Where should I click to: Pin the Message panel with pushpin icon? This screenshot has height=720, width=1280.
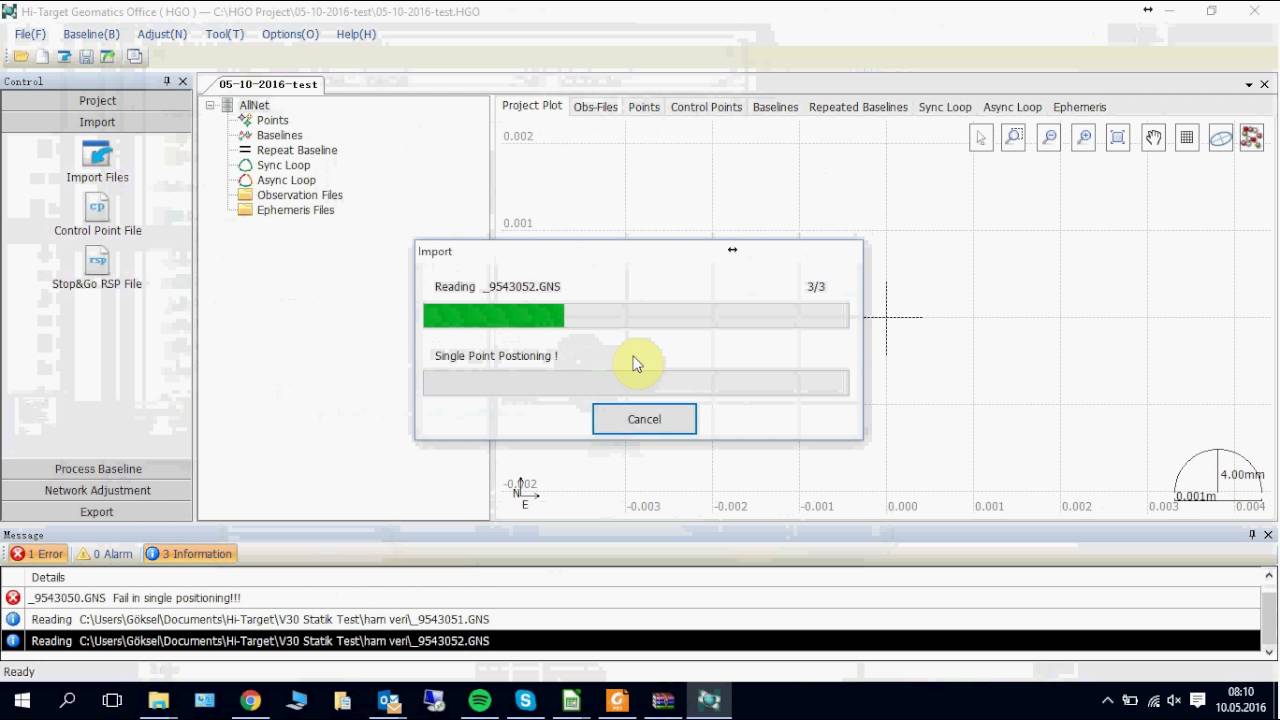tap(1252, 535)
